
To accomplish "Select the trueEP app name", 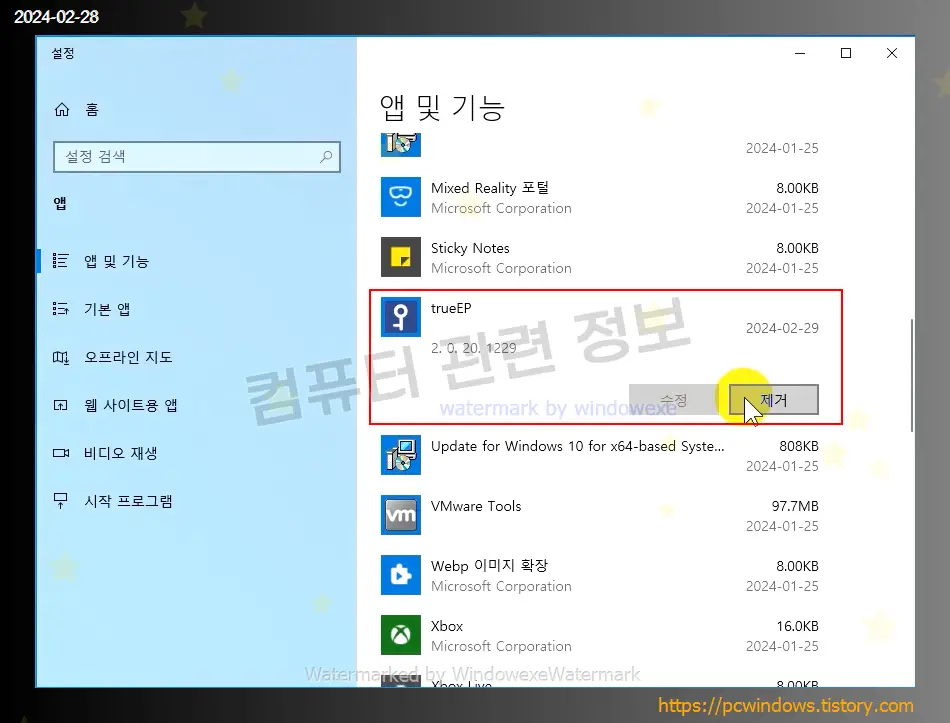I will (x=451, y=308).
